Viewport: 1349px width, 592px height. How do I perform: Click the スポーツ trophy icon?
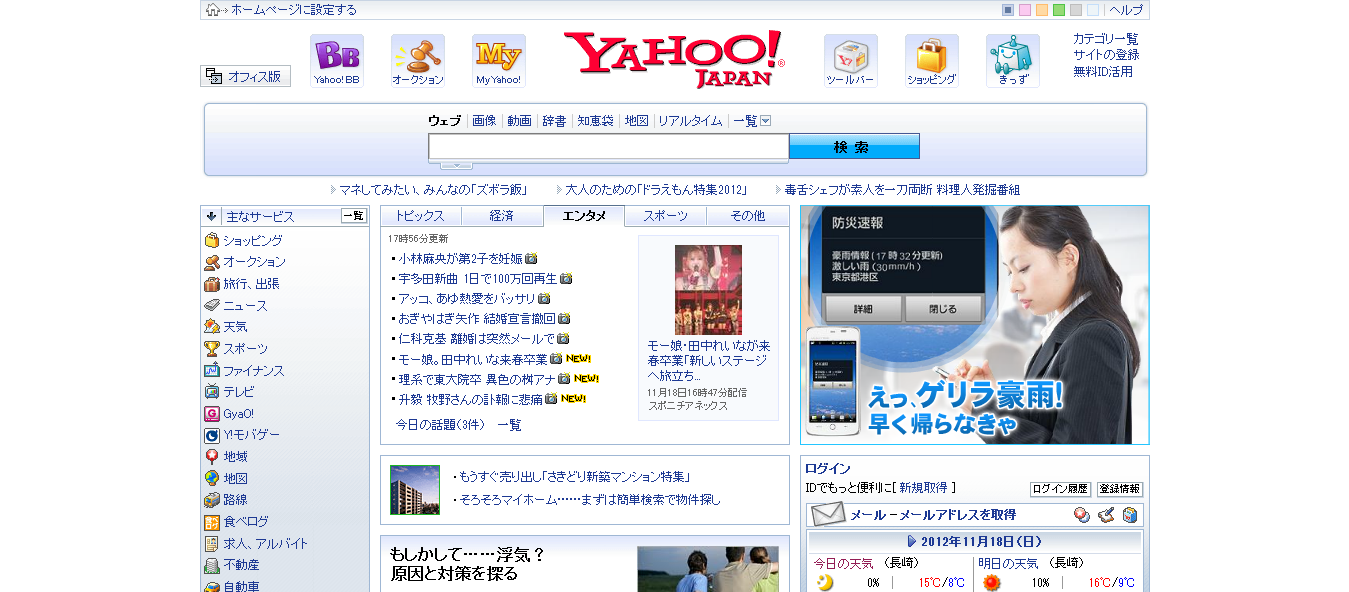pos(212,349)
